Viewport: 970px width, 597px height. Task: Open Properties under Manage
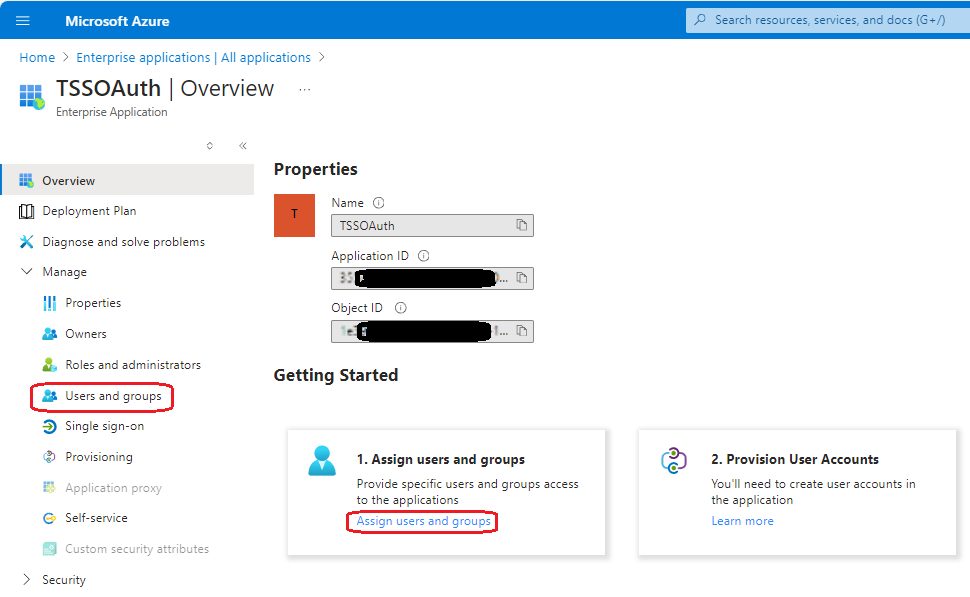click(x=93, y=303)
